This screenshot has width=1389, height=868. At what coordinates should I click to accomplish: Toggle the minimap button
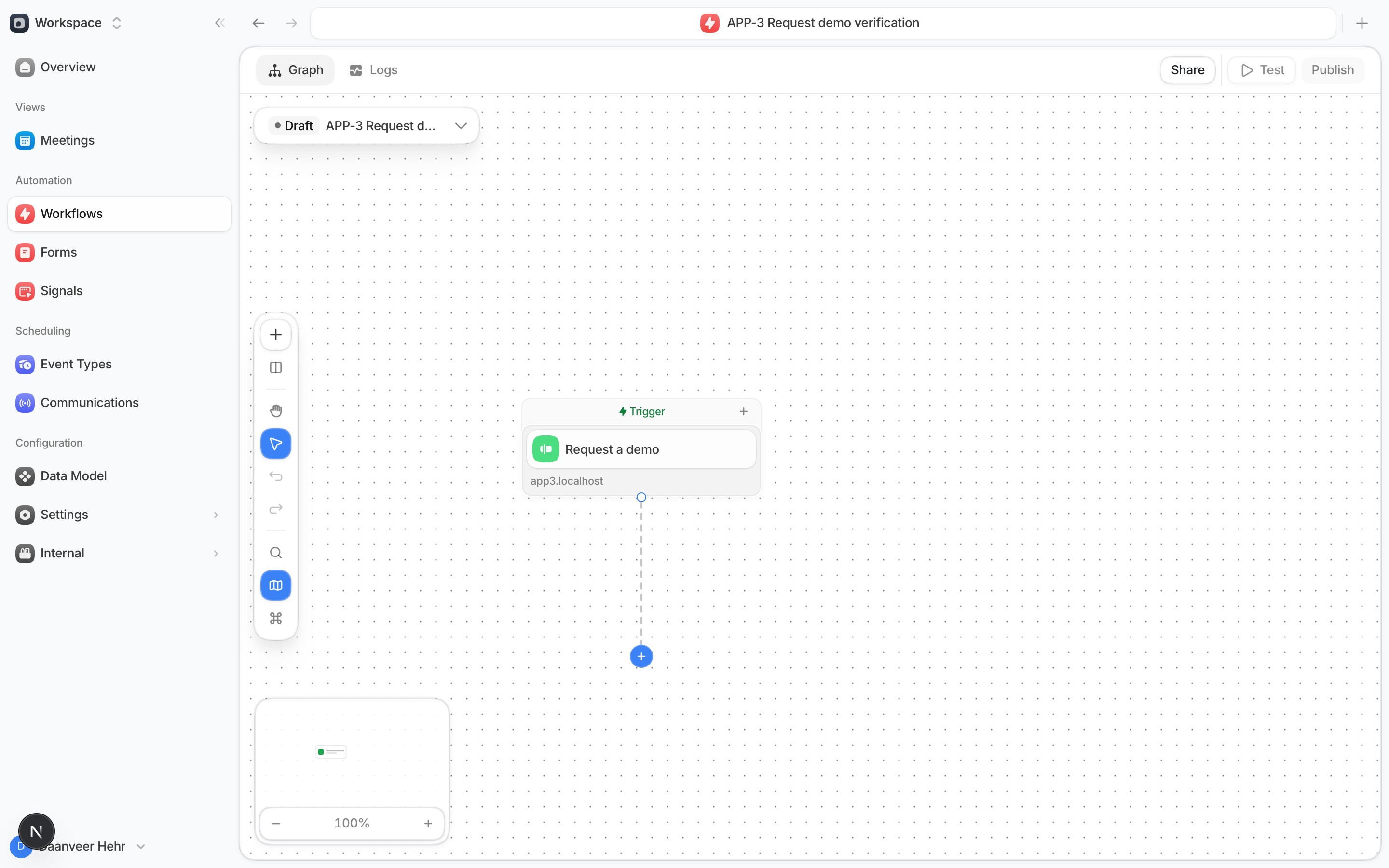pos(275,585)
